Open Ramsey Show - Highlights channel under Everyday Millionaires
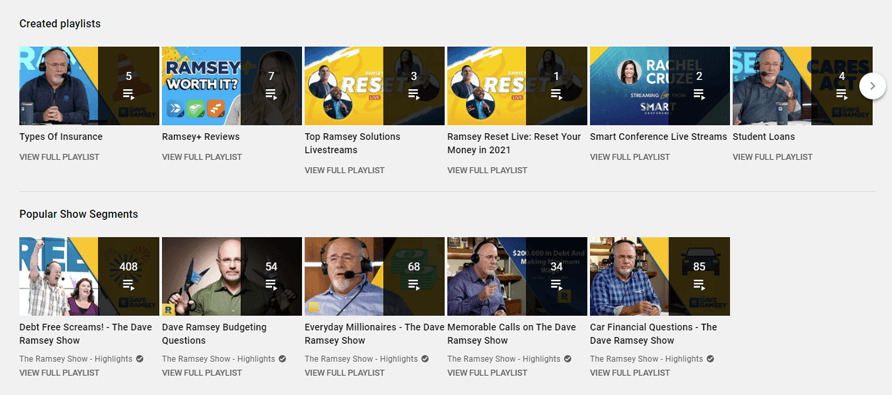Viewport: 892px width, 395px height. [361, 359]
